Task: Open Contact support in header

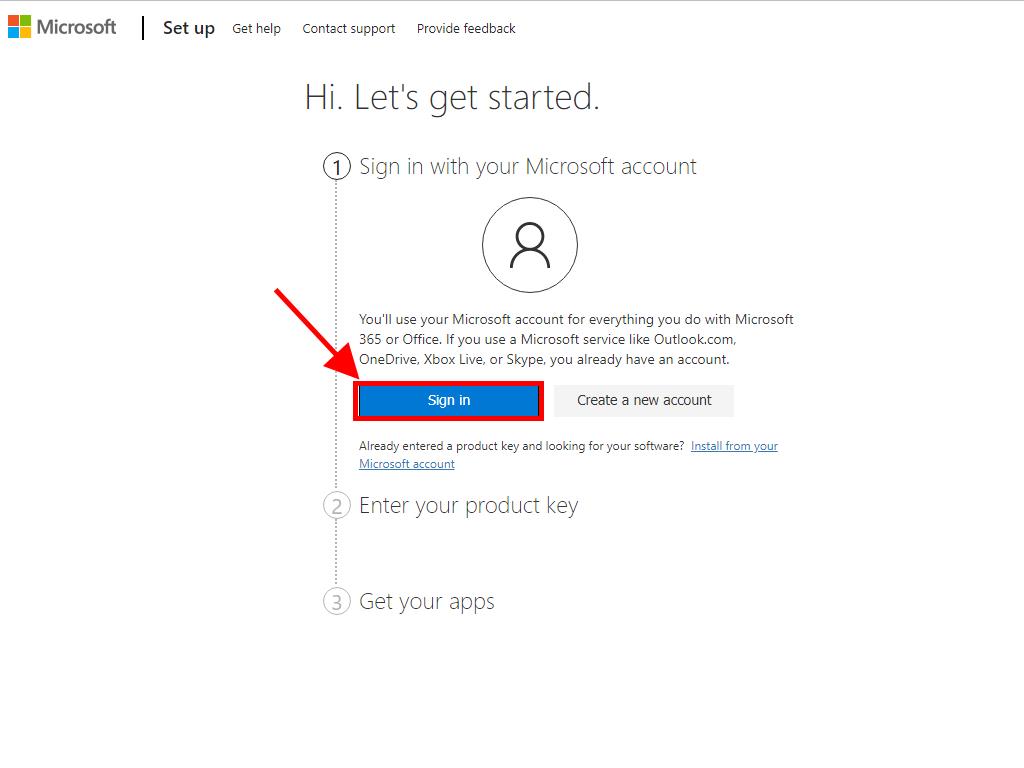Action: click(348, 29)
